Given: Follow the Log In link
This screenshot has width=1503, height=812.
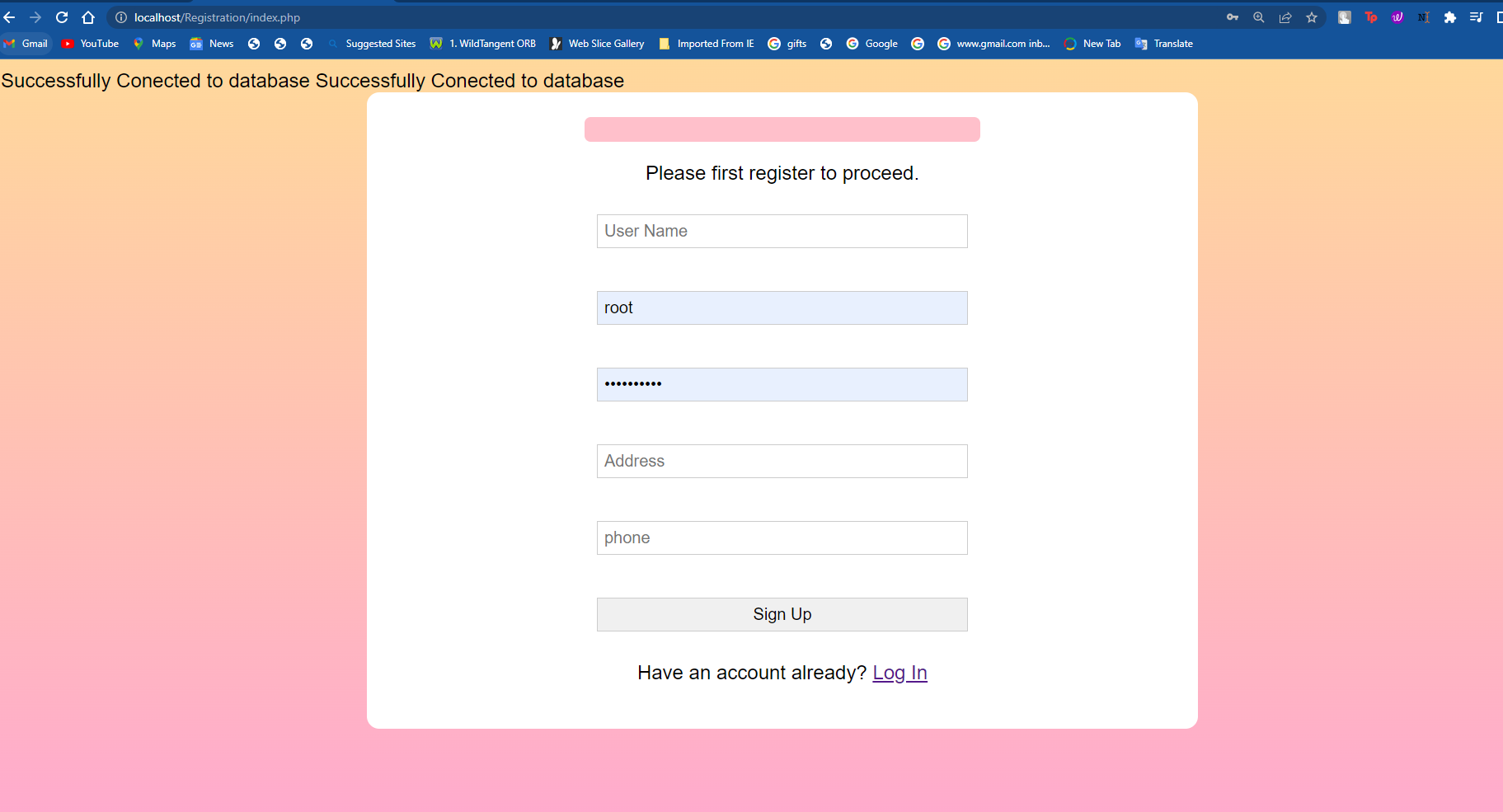Looking at the screenshot, I should (899, 672).
